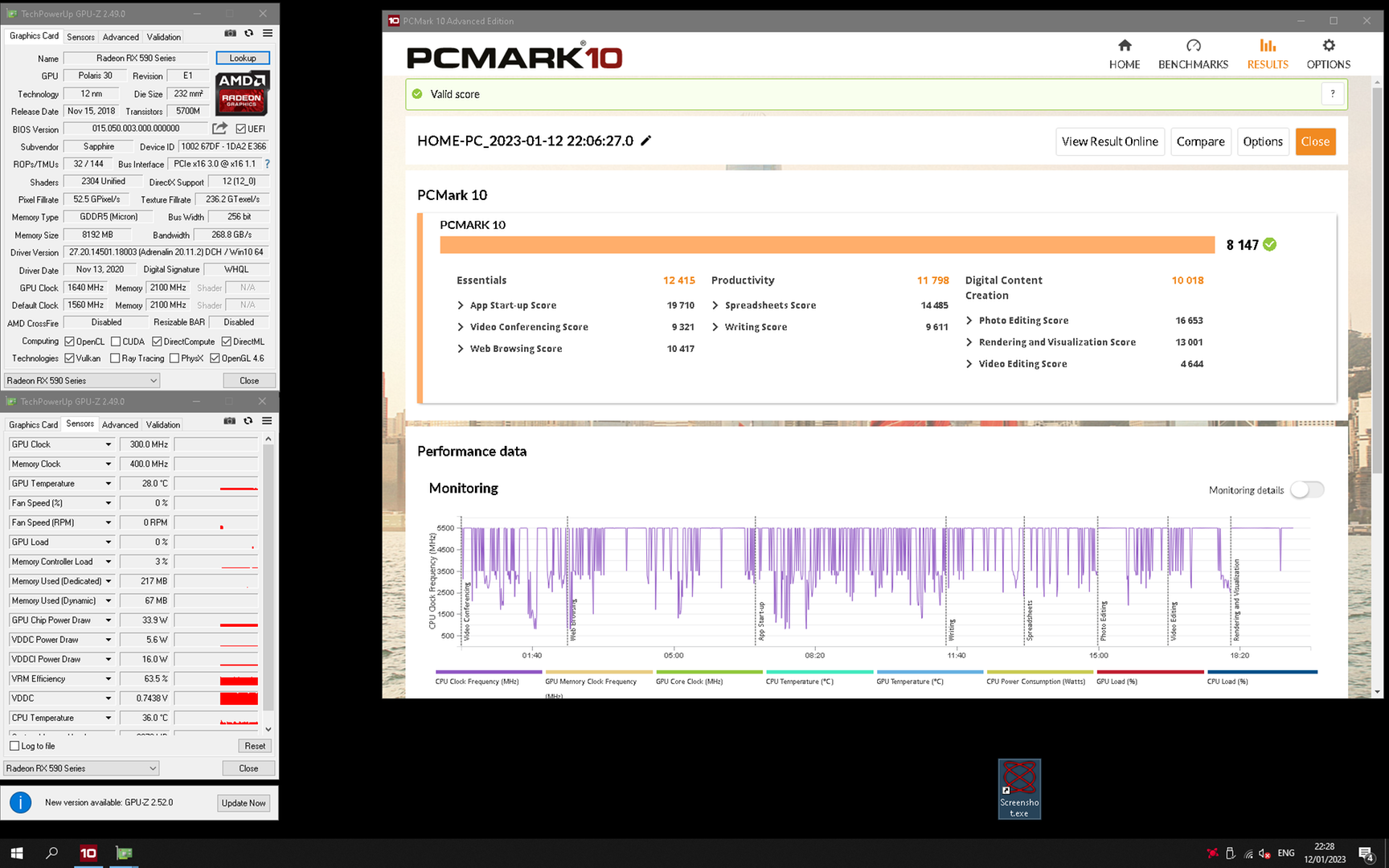
Task: Click GPU-Z taskbar icon
Action: pos(124,853)
